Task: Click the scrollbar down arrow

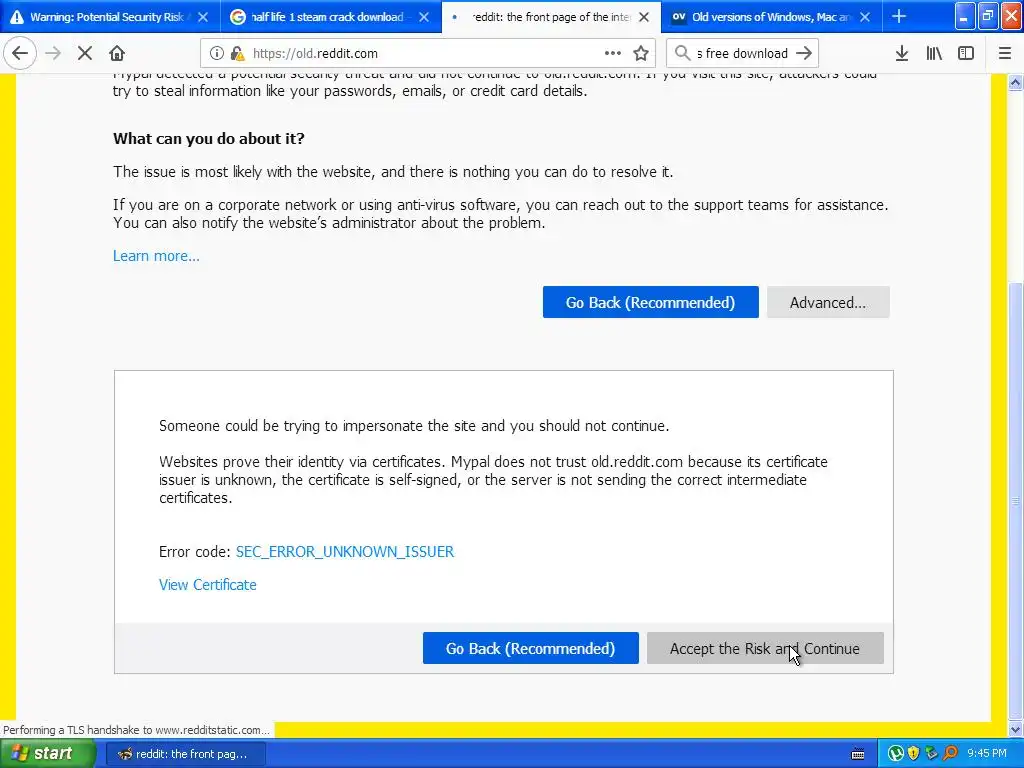Action: (1016, 729)
